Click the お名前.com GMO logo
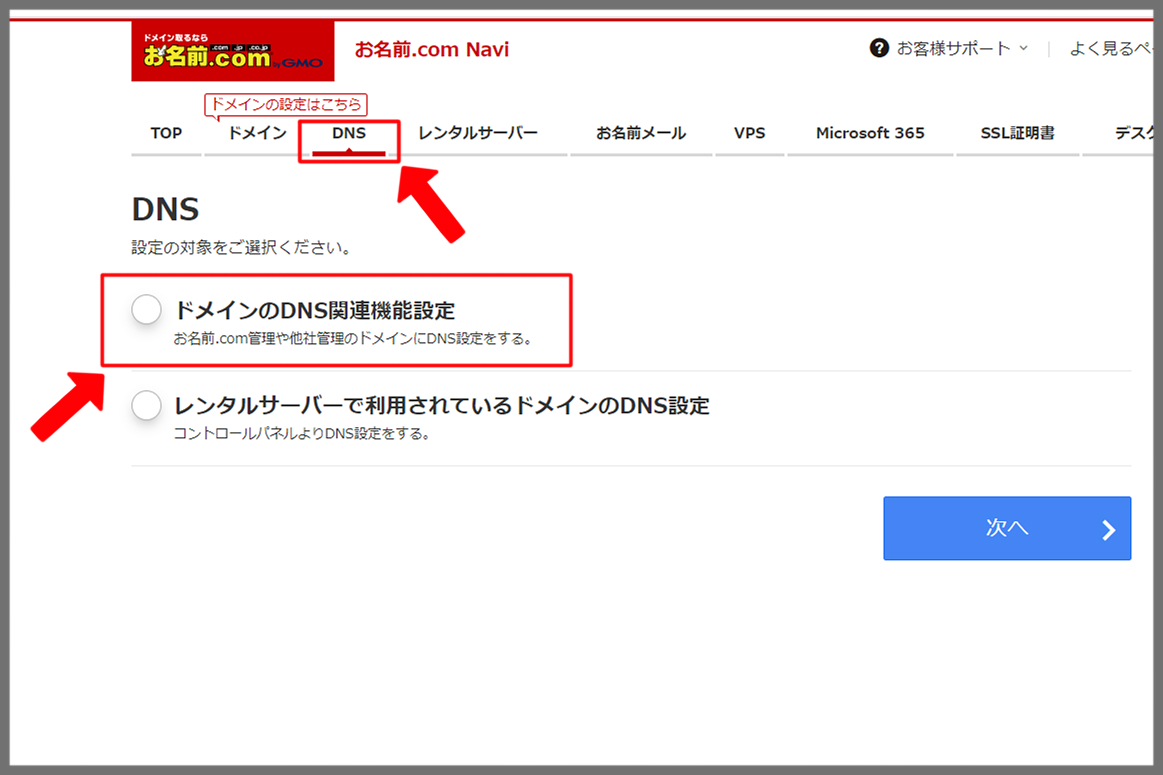The width and height of the screenshot is (1163, 775). click(233, 50)
